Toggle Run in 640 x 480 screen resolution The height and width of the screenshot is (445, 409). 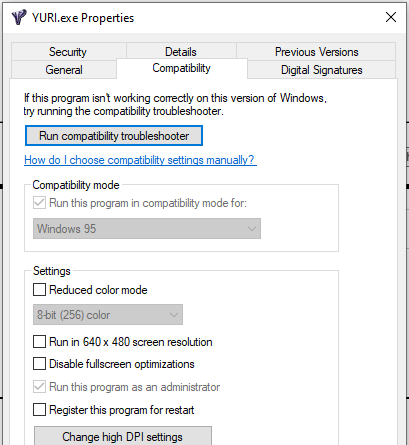click(x=39, y=342)
